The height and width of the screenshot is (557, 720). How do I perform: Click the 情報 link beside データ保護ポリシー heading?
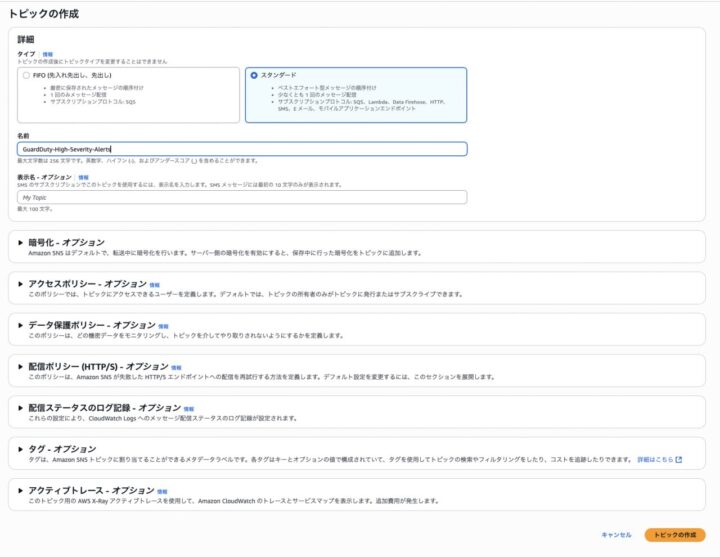[164, 326]
